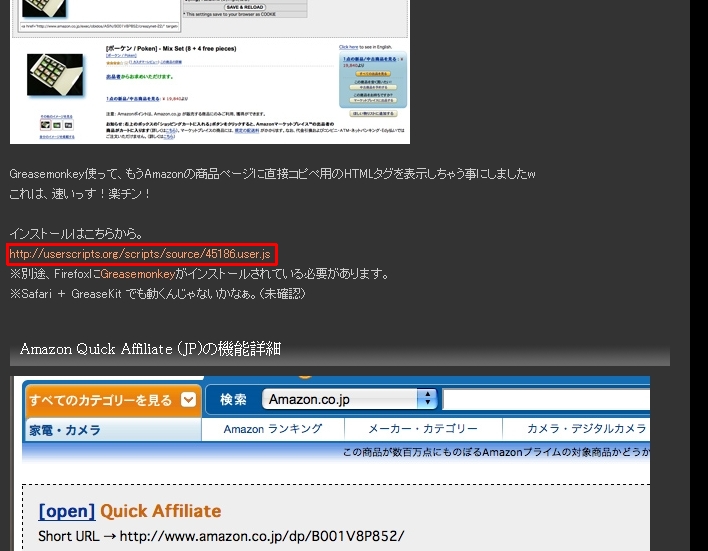The height and width of the screenshot is (551, 708).
Task: Click the blue stepper arrows on the search selector
Action: [x=427, y=399]
